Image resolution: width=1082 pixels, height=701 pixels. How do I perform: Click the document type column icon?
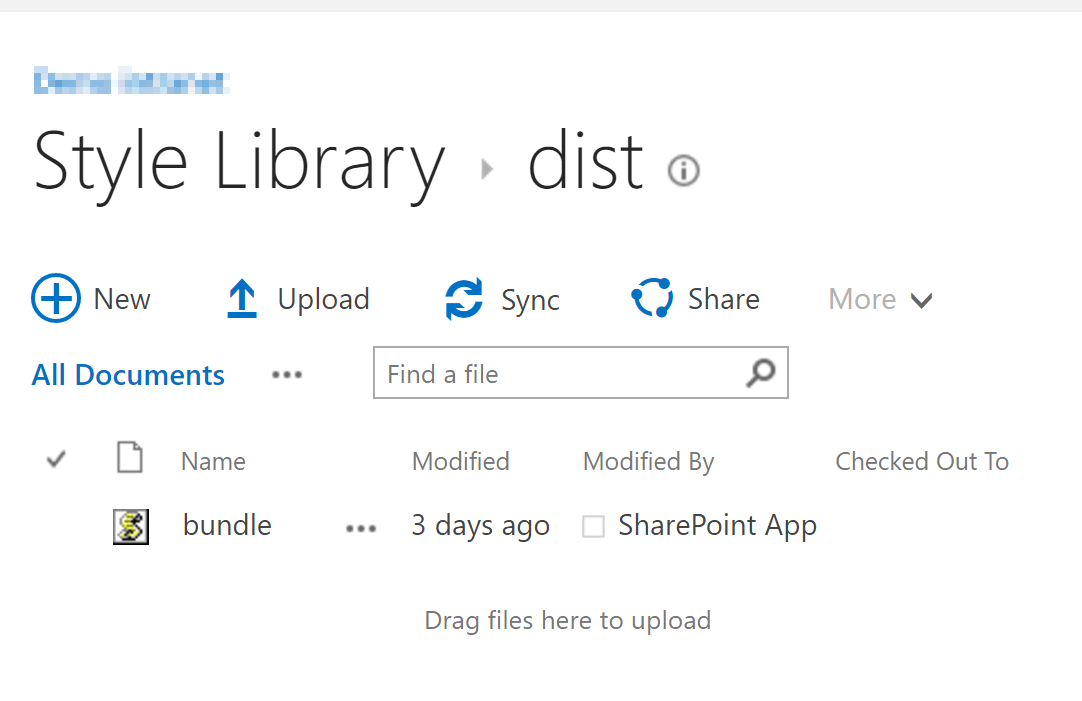click(130, 457)
